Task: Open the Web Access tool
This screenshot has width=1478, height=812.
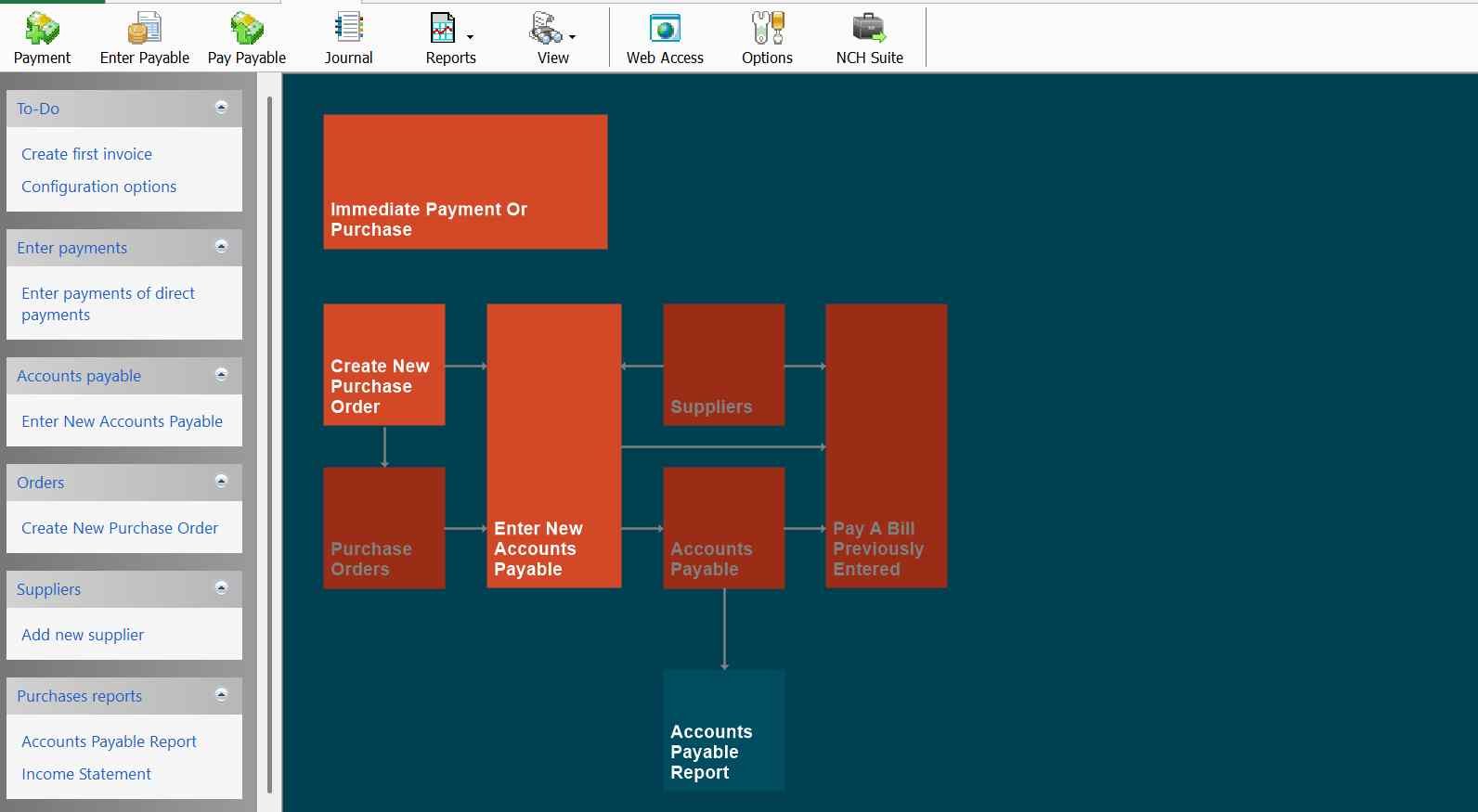Action: pyautogui.click(x=665, y=37)
